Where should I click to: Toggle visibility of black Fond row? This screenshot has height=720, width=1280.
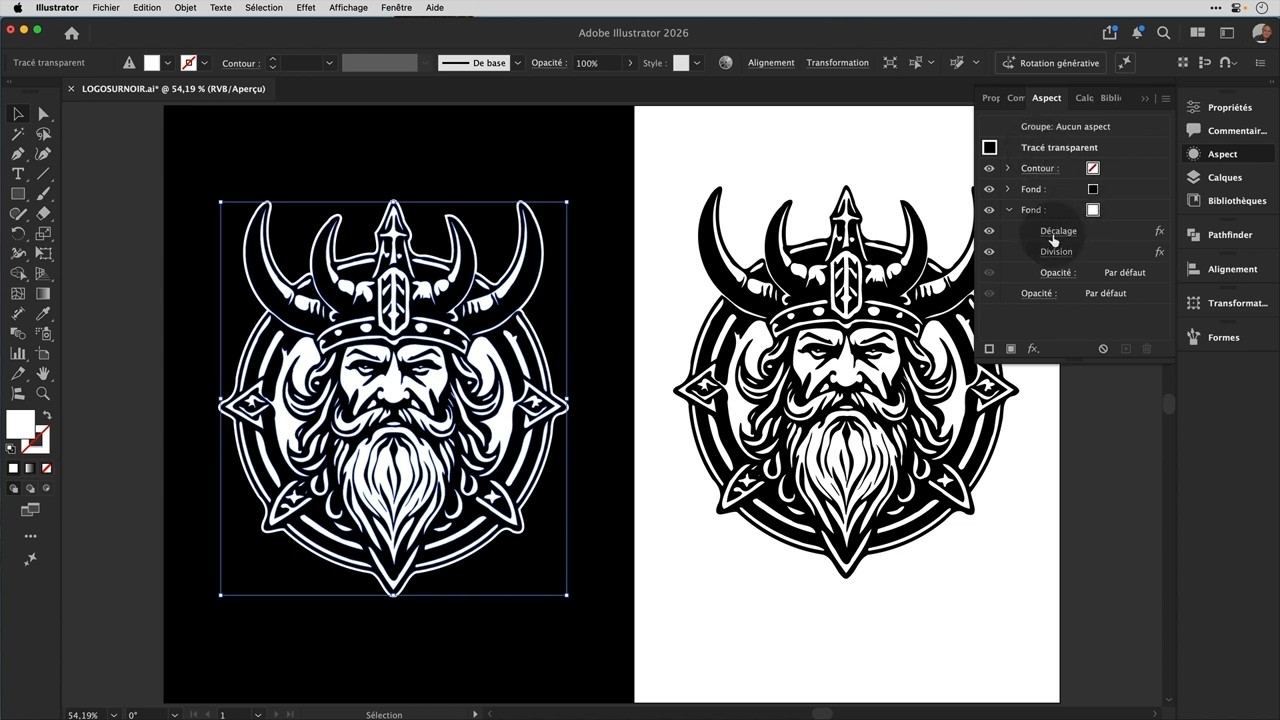(x=989, y=189)
